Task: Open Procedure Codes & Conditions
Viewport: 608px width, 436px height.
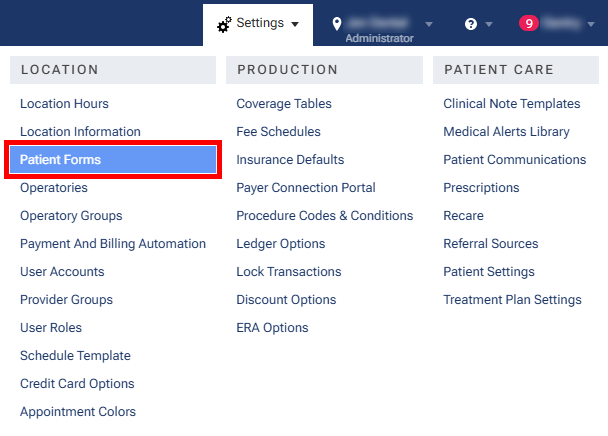Action: (324, 216)
